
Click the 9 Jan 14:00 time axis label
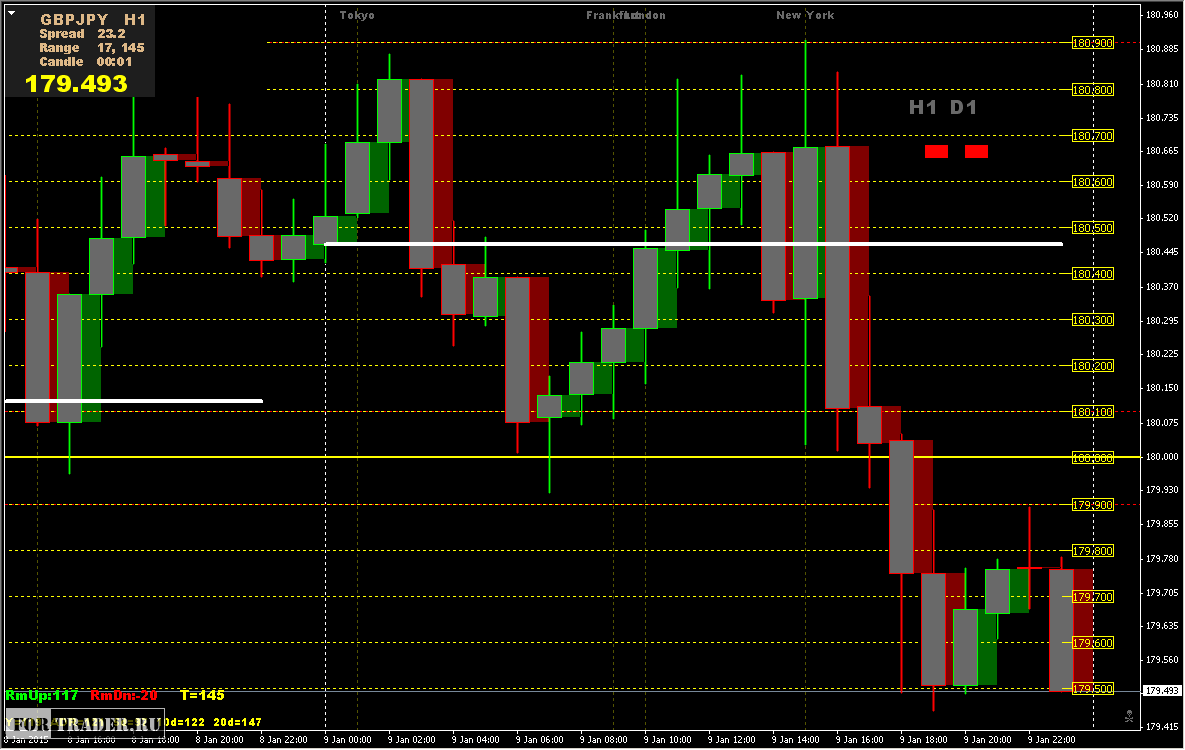tap(796, 739)
